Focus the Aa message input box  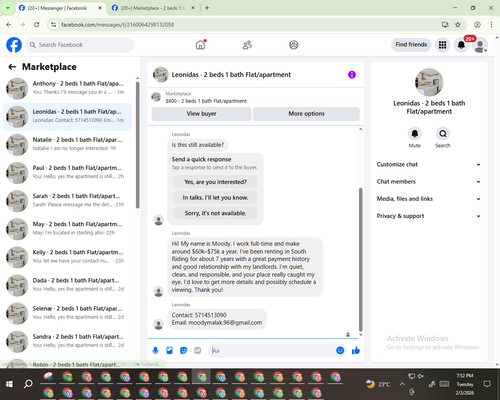[x=271, y=350]
